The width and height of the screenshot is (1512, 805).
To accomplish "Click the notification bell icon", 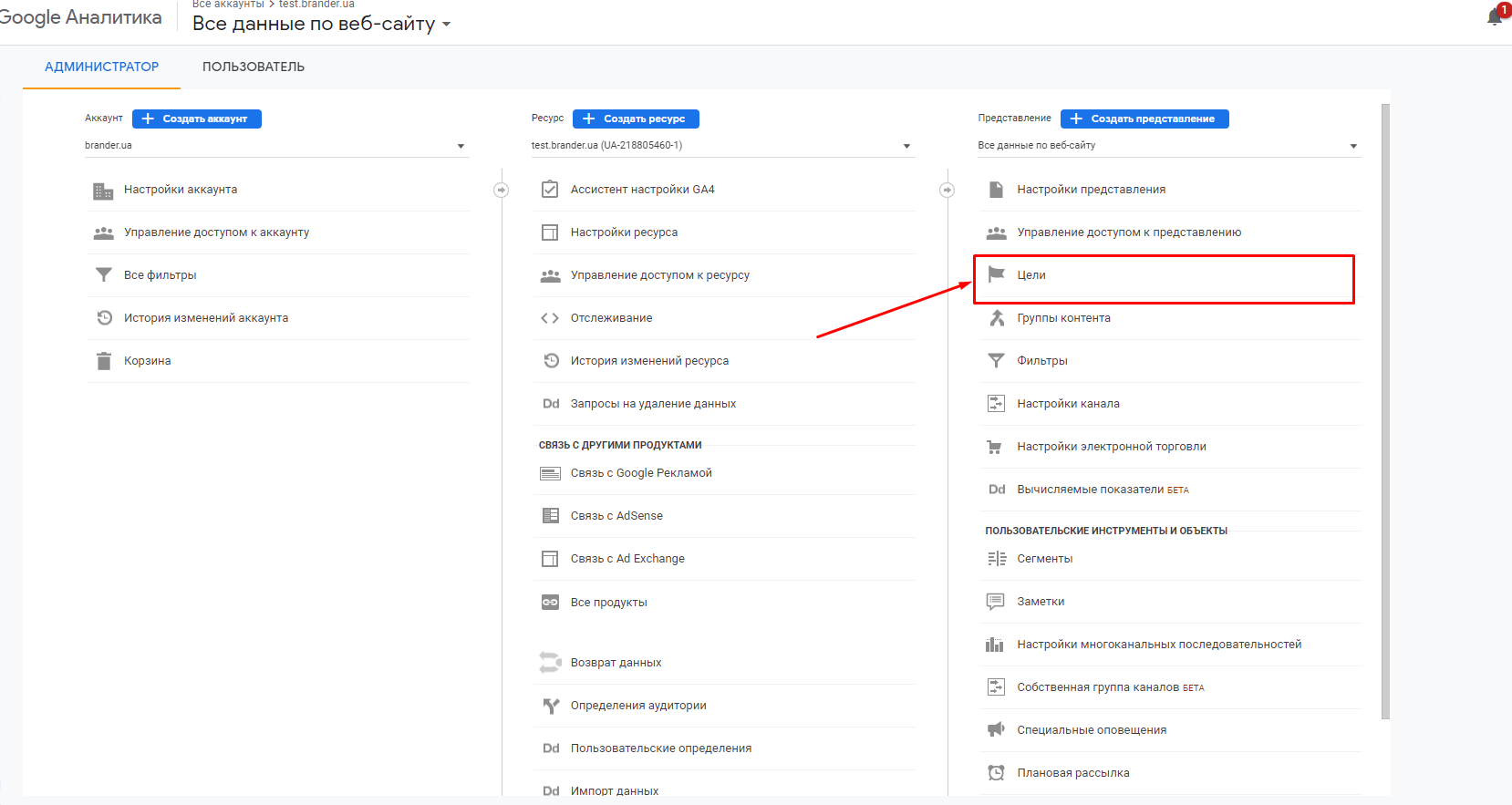I will [1495, 16].
